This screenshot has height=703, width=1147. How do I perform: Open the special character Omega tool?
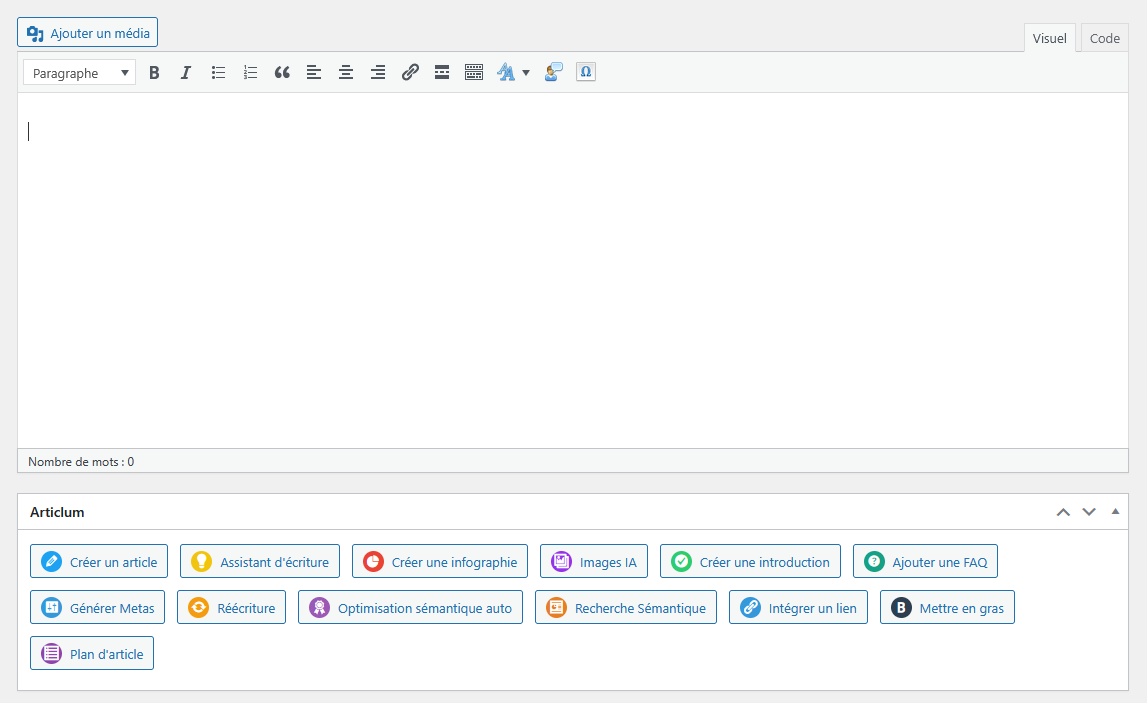[586, 73]
